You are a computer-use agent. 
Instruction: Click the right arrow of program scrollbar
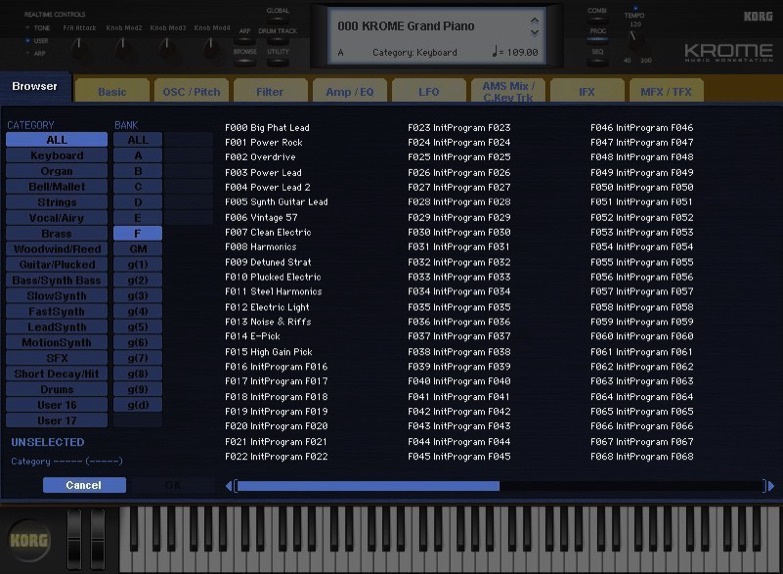point(771,486)
